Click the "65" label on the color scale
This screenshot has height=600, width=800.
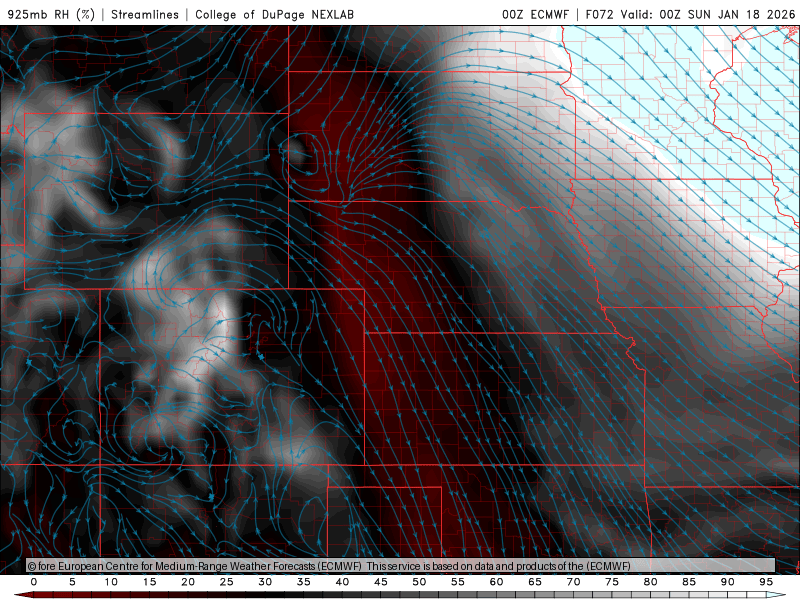coord(535,582)
